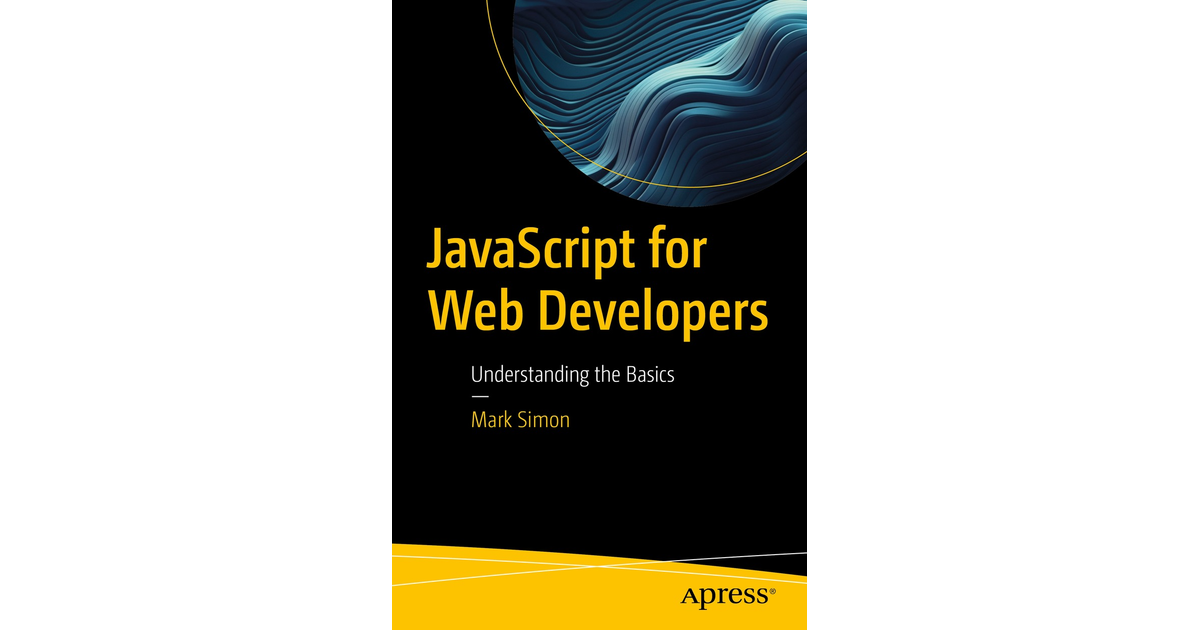1200x630 pixels.
Task: Click the short dash below the subtitle
Action: pos(480,398)
